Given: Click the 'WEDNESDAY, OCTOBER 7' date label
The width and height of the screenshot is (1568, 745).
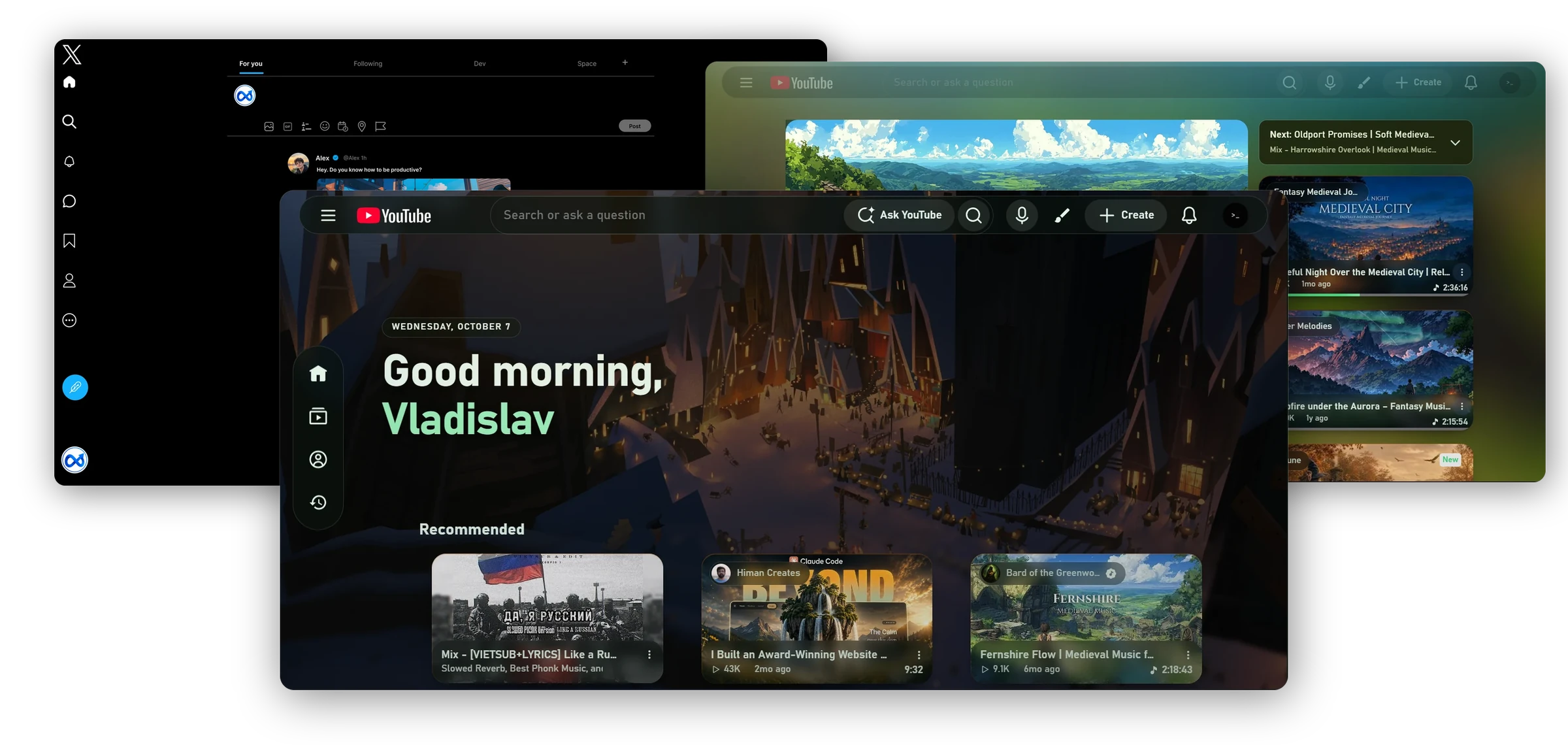Looking at the screenshot, I should [x=451, y=326].
